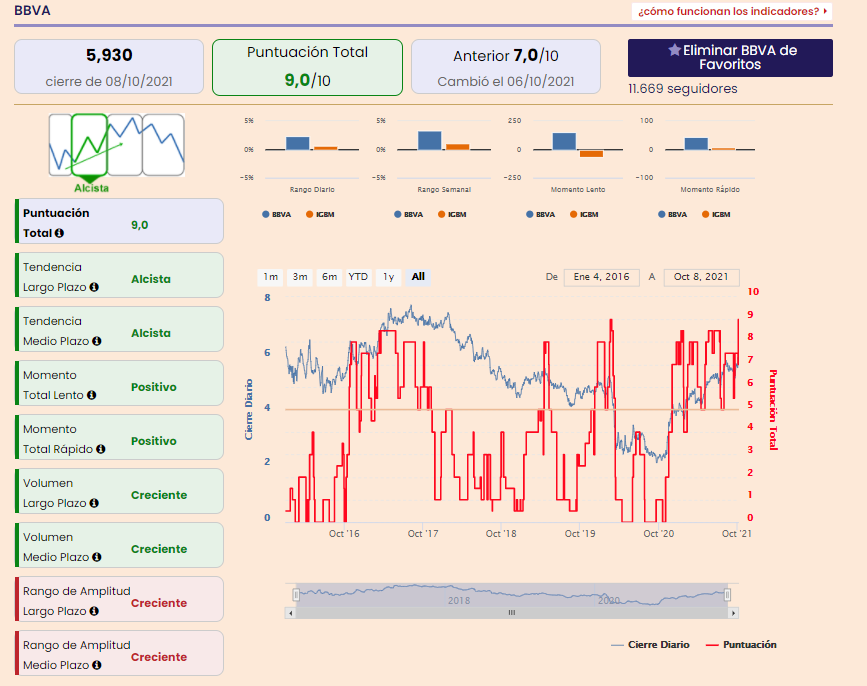Click the Rango Diario bar chart
The height and width of the screenshot is (686, 867).
pos(312,149)
